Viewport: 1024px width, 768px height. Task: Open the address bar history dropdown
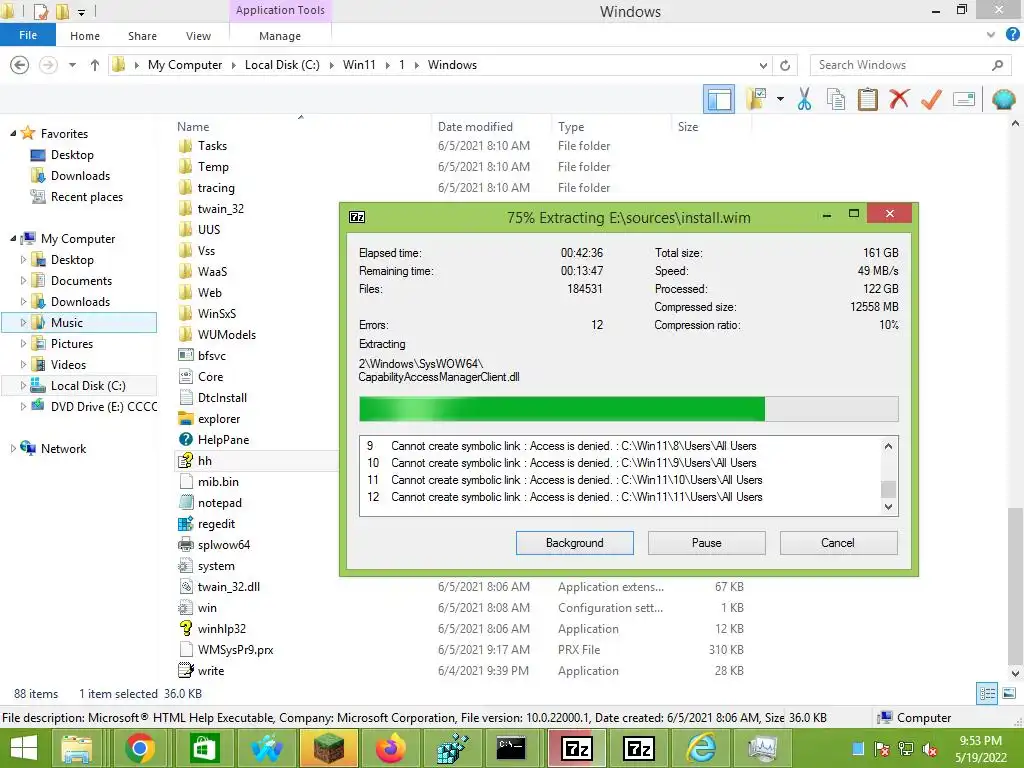click(763, 65)
